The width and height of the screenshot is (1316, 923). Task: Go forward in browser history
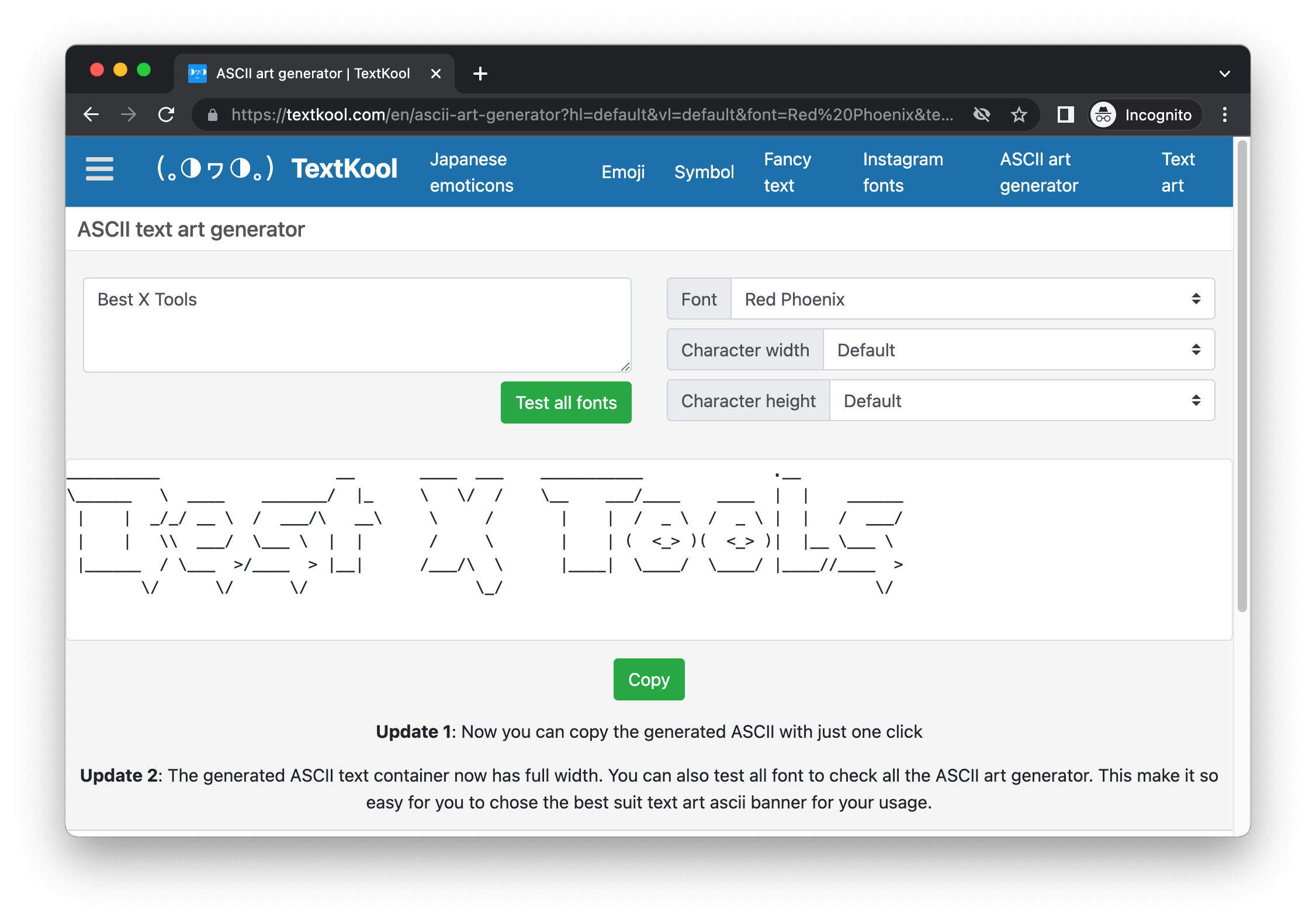[129, 114]
